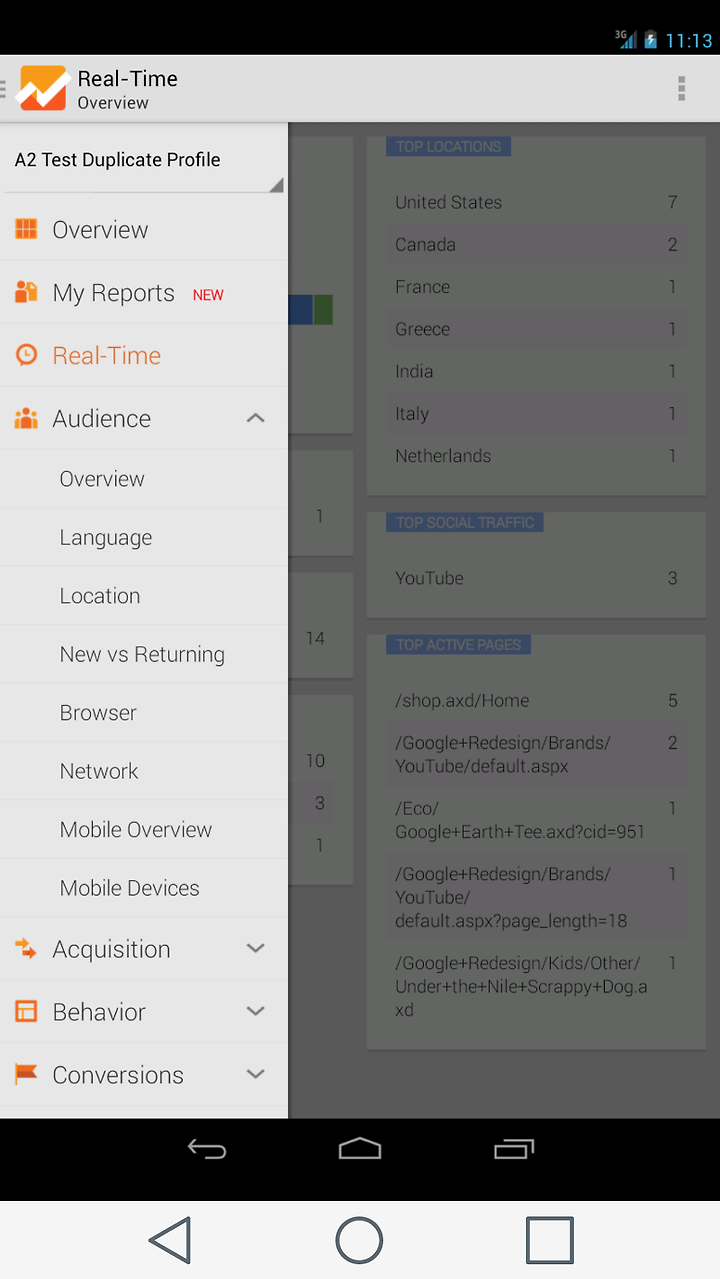Select the Behavior menu label

[99, 1012]
